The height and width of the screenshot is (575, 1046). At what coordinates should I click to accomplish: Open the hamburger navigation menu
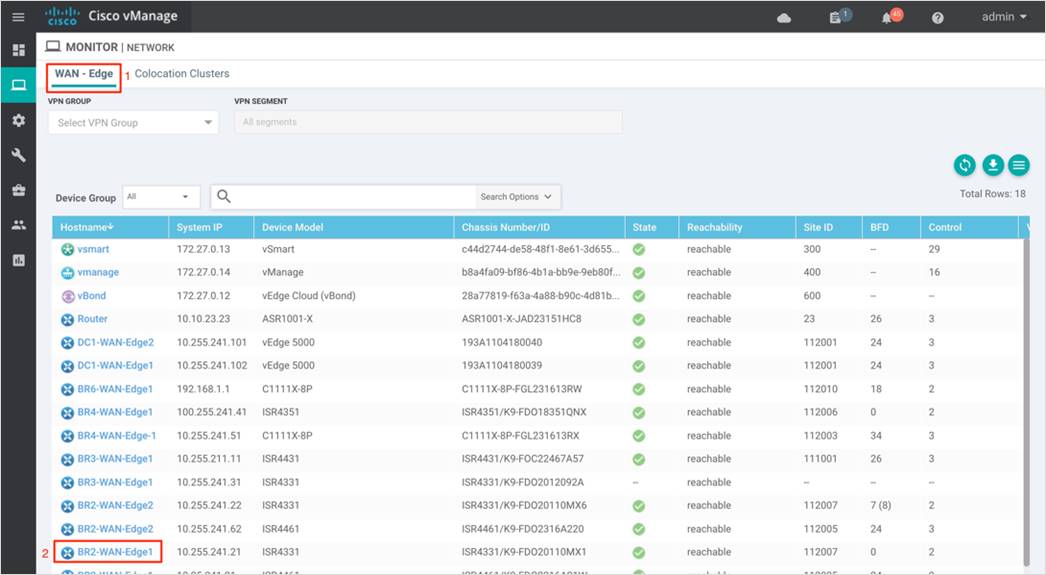point(18,17)
